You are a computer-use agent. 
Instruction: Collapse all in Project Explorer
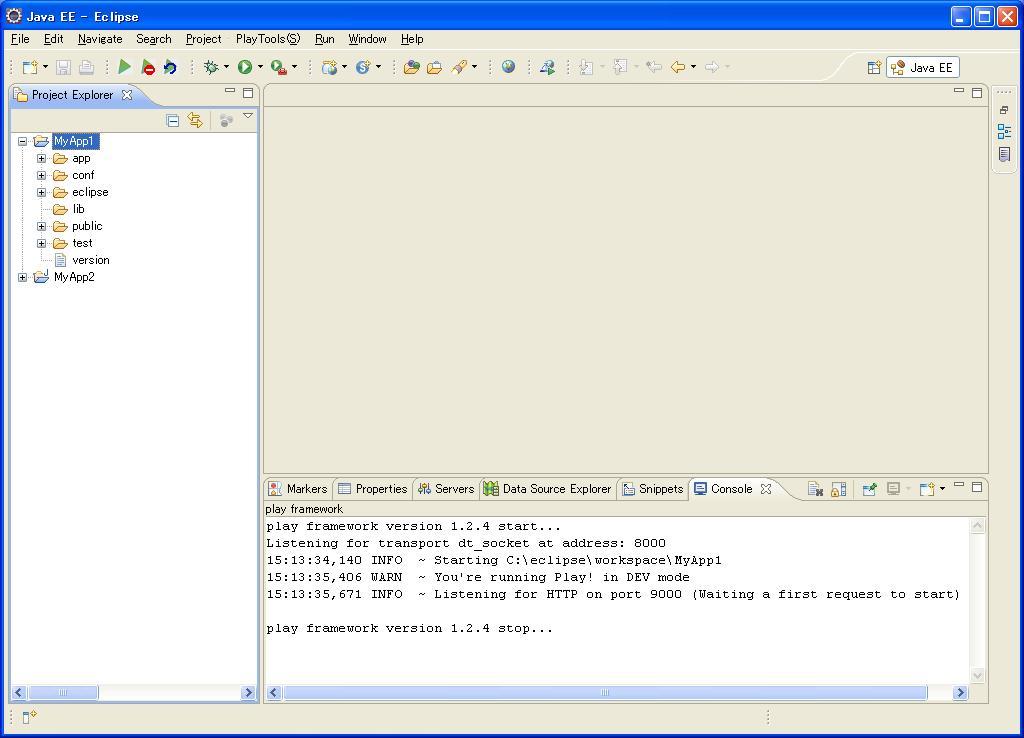tap(172, 120)
